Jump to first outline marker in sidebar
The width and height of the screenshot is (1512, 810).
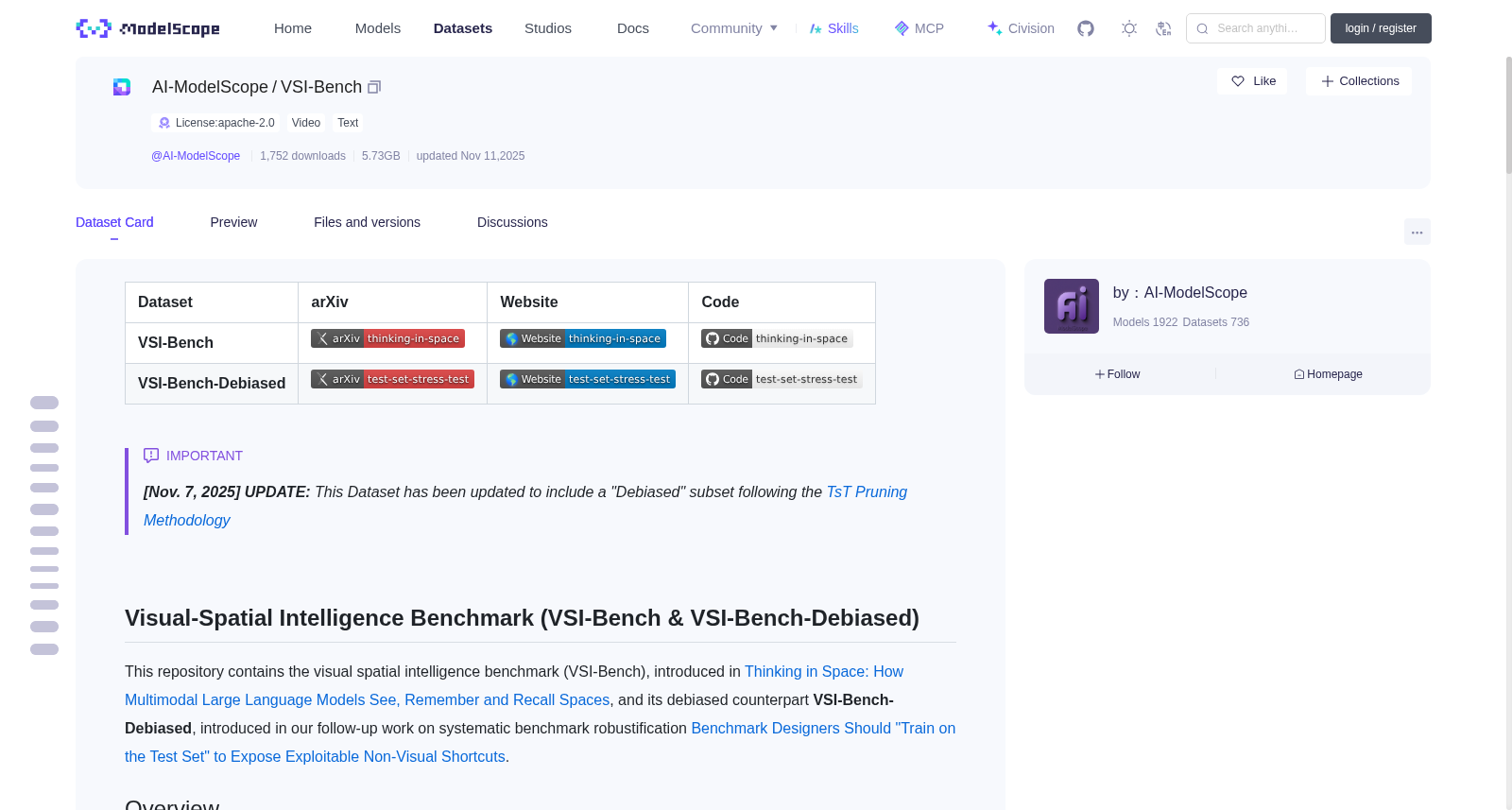pos(44,403)
